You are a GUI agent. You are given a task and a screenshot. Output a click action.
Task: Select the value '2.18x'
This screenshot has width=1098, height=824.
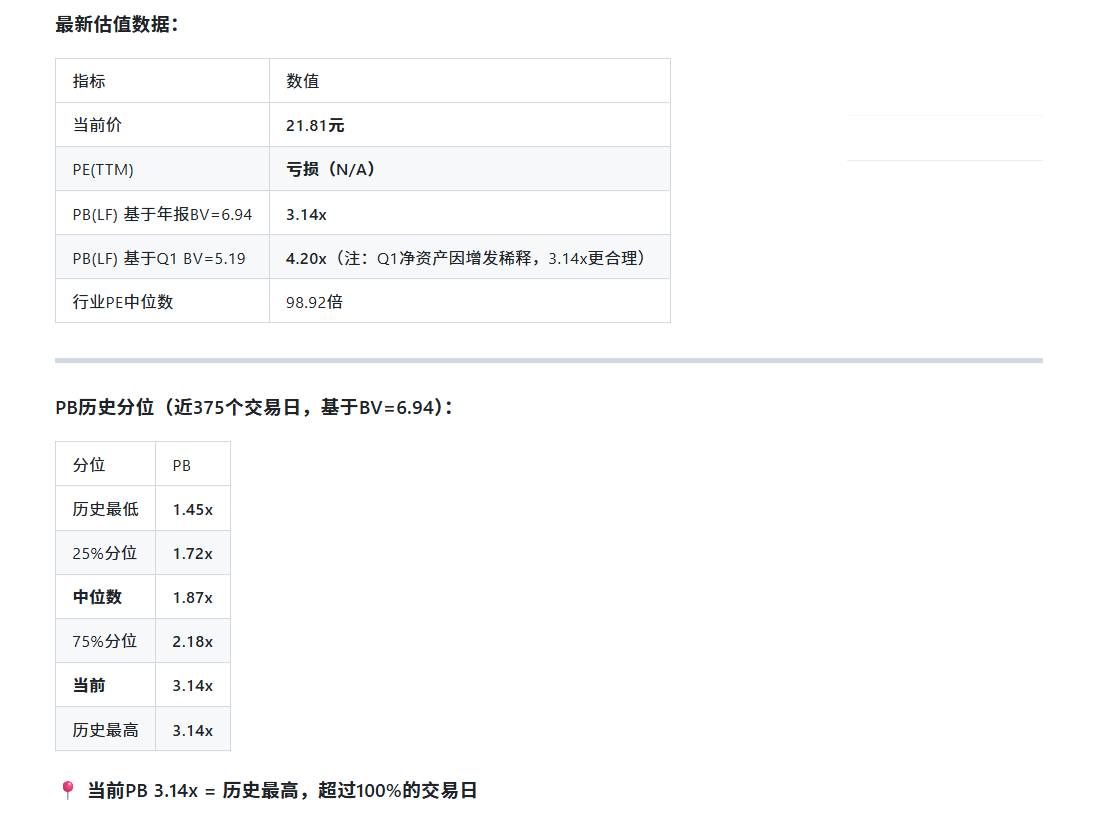193,642
